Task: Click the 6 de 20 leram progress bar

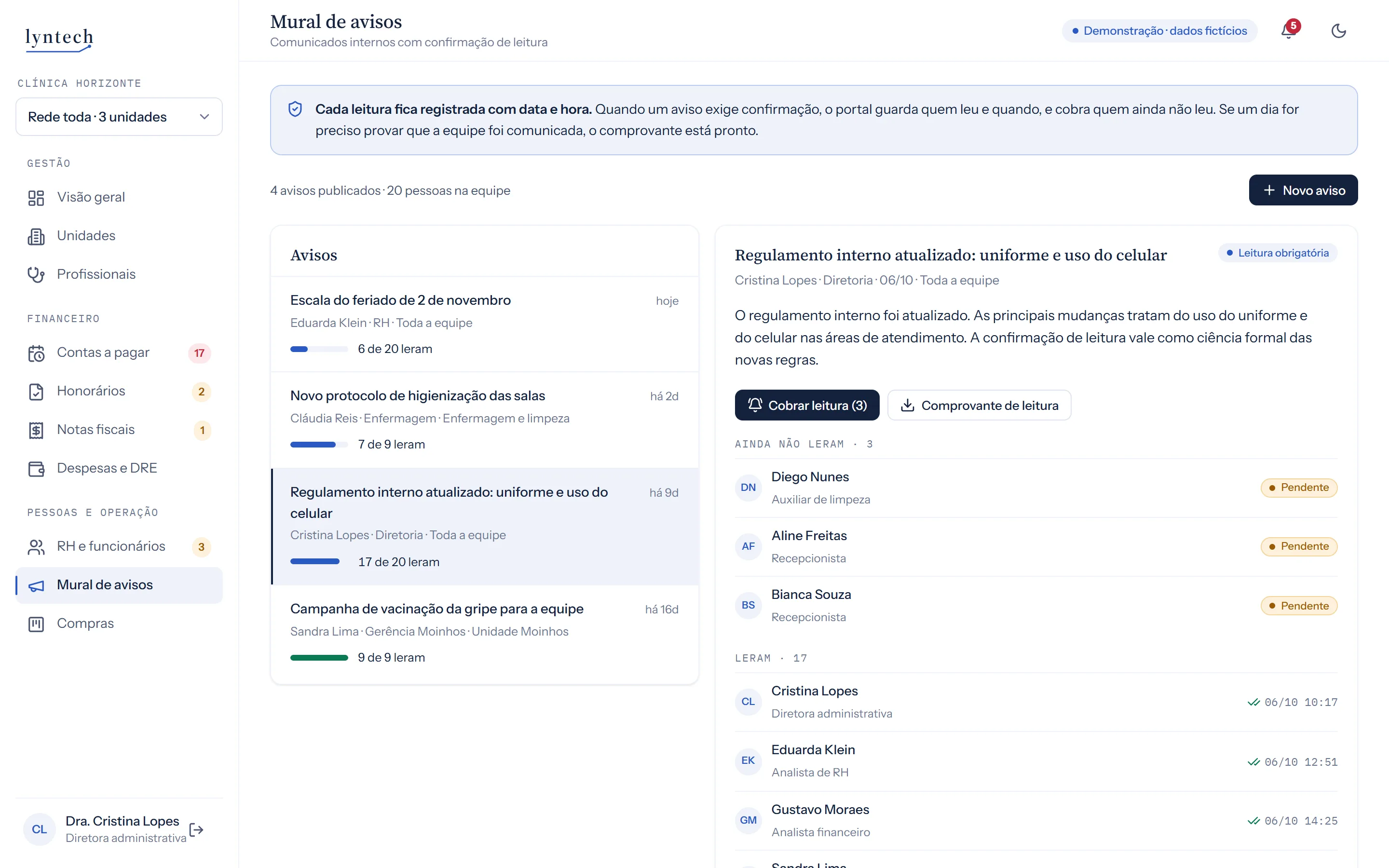Action: click(x=319, y=349)
